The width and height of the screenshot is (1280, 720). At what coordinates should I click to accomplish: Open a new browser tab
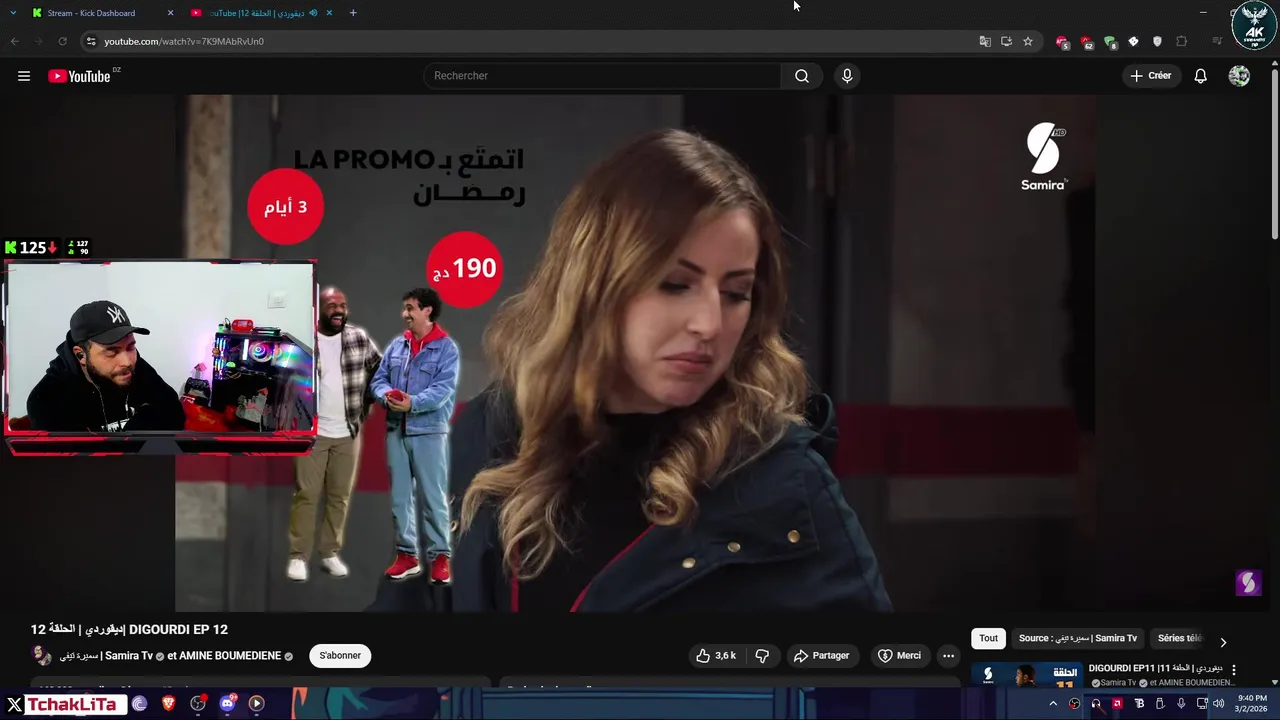click(353, 13)
